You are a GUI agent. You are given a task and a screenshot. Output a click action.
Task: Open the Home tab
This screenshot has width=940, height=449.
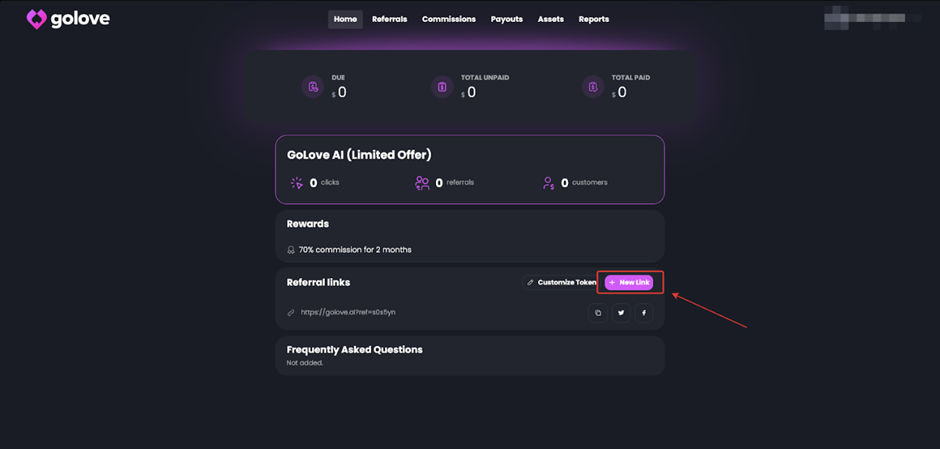click(345, 19)
